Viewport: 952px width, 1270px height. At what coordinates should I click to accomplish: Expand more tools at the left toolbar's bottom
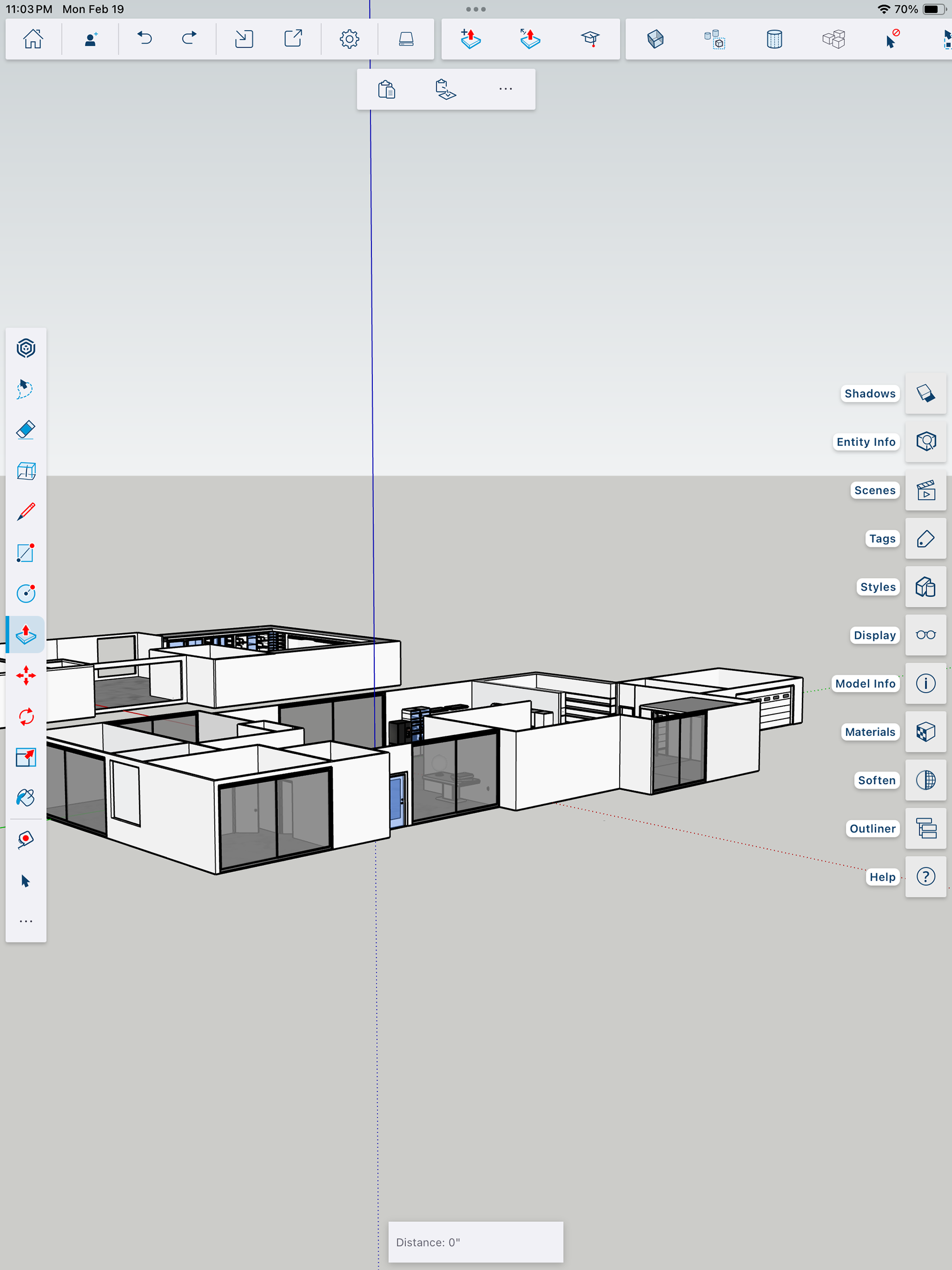coord(26,921)
